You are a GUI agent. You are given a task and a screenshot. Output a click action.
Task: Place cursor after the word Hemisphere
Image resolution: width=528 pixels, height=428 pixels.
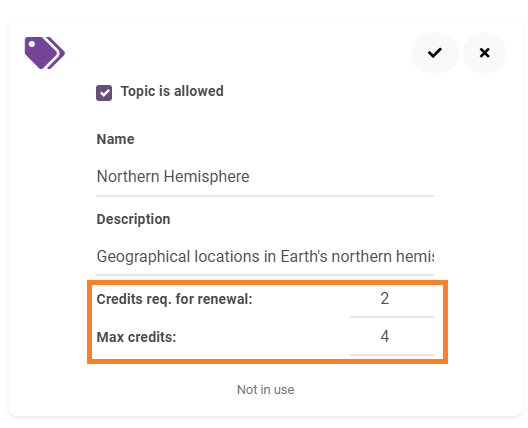250,177
